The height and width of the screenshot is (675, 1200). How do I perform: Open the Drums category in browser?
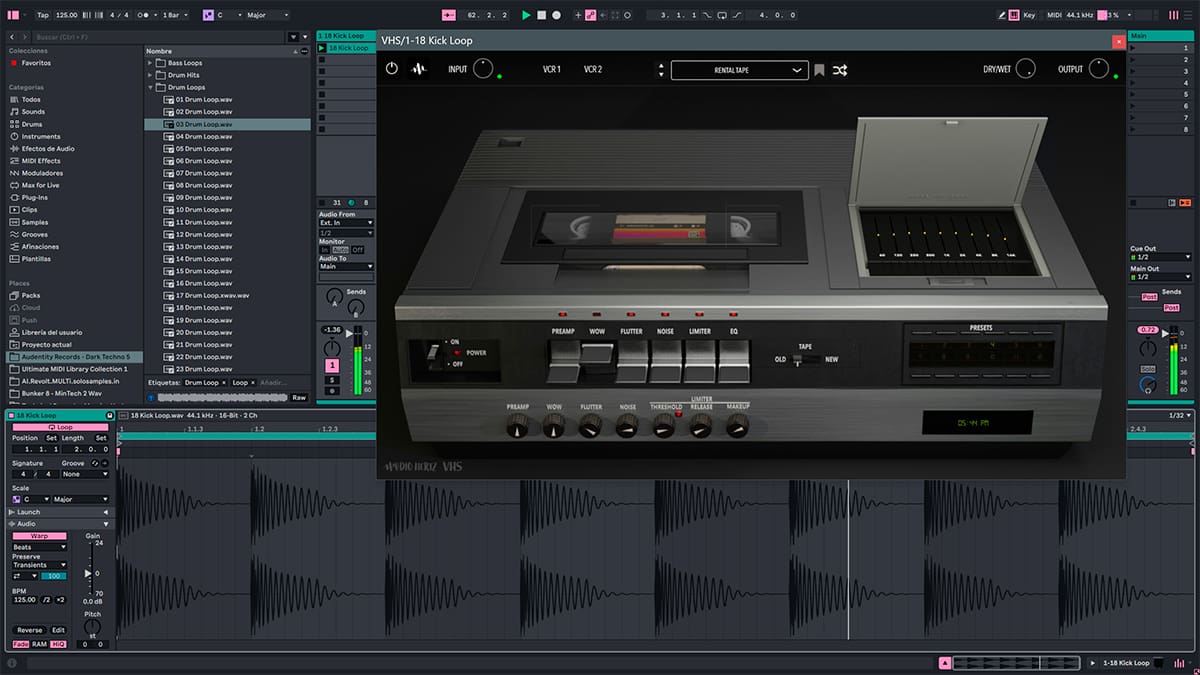pos(33,124)
